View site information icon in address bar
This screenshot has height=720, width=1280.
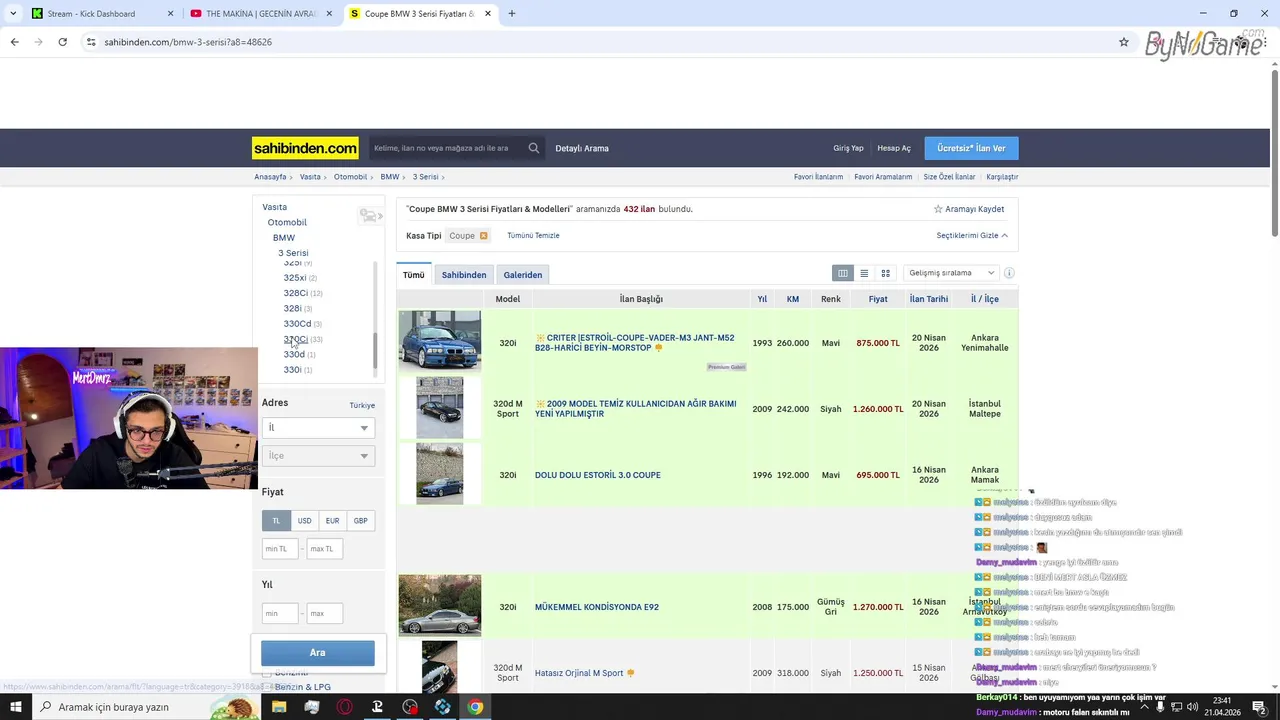(91, 42)
